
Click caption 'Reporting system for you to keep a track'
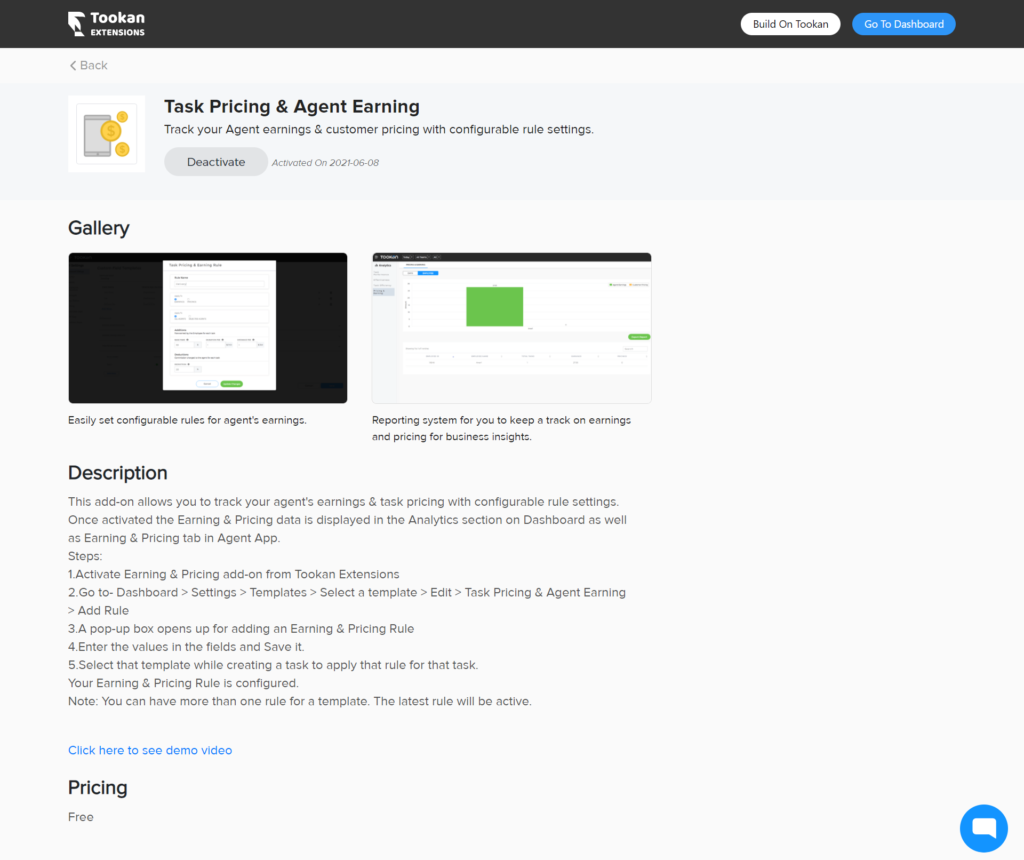(501, 428)
